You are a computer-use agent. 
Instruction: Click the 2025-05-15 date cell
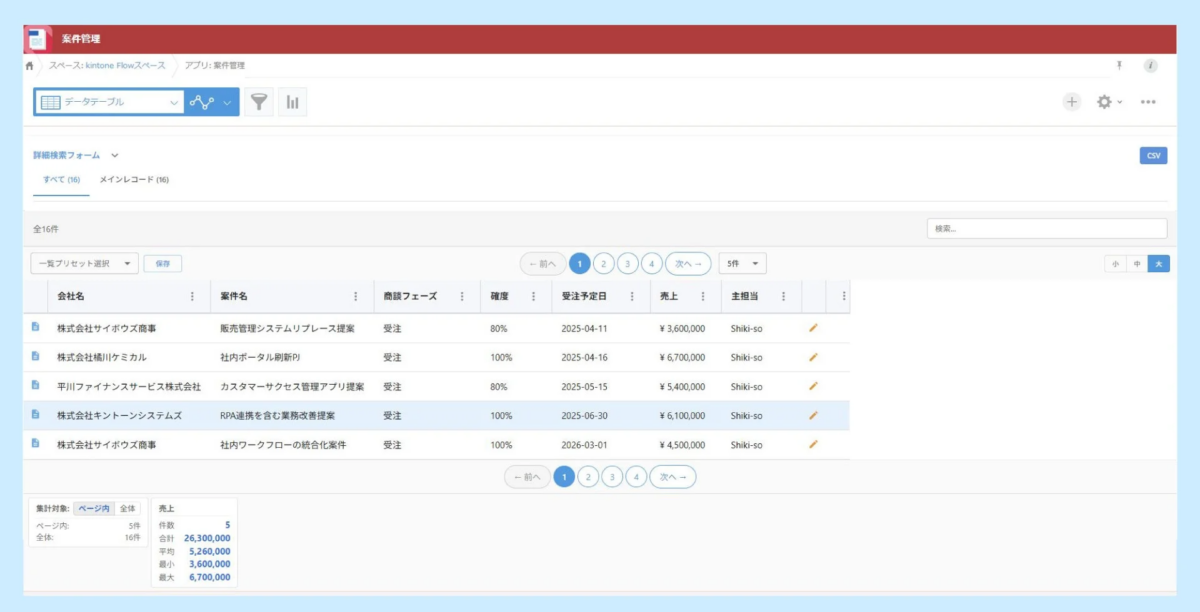point(584,386)
